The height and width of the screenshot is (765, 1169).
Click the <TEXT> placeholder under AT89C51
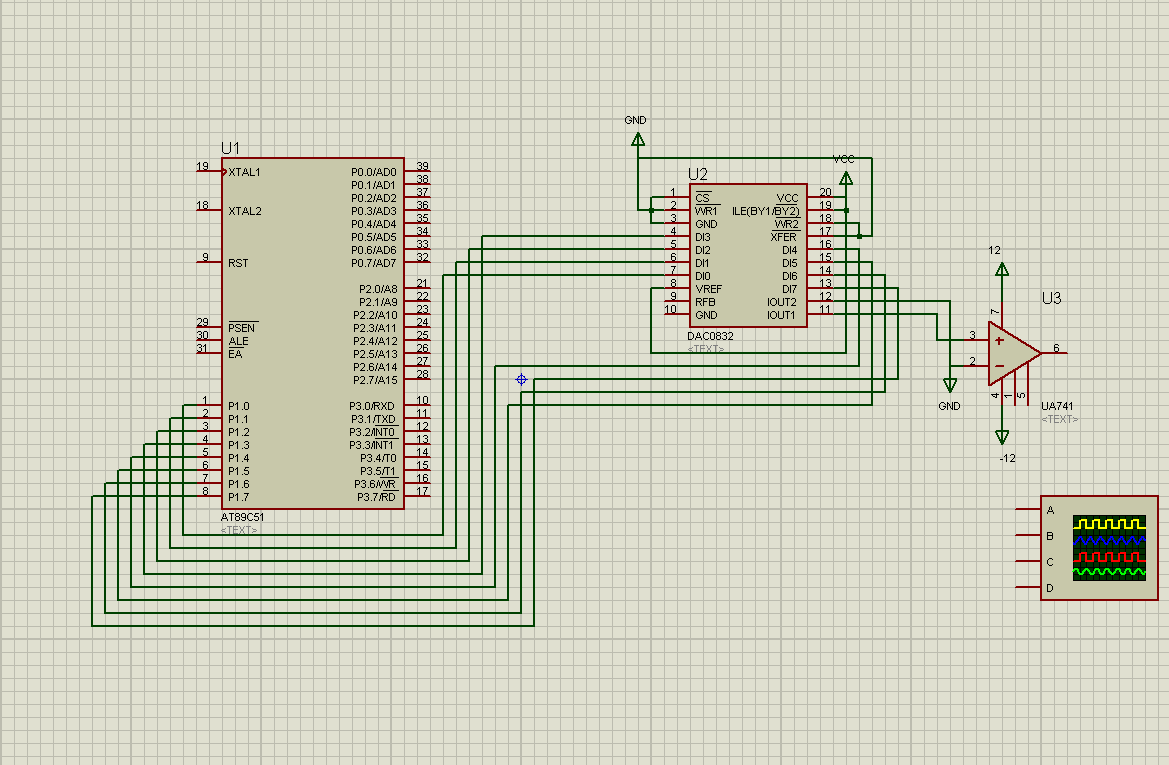pos(239,530)
